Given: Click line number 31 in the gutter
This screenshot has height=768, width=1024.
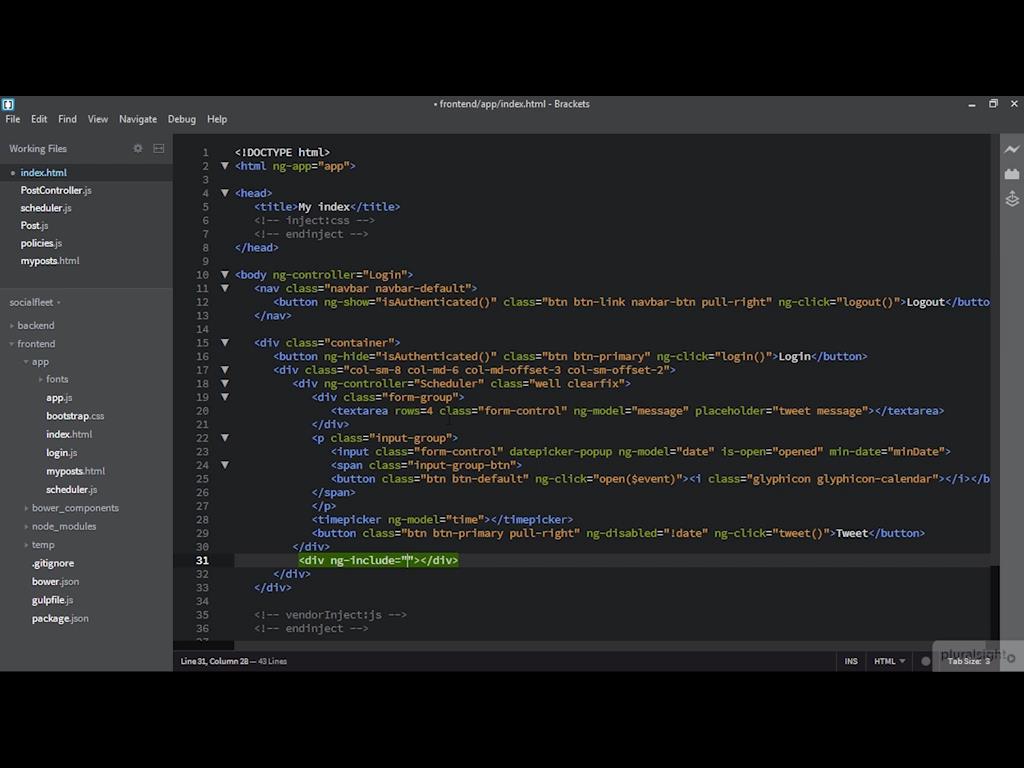Looking at the screenshot, I should tap(202, 560).
